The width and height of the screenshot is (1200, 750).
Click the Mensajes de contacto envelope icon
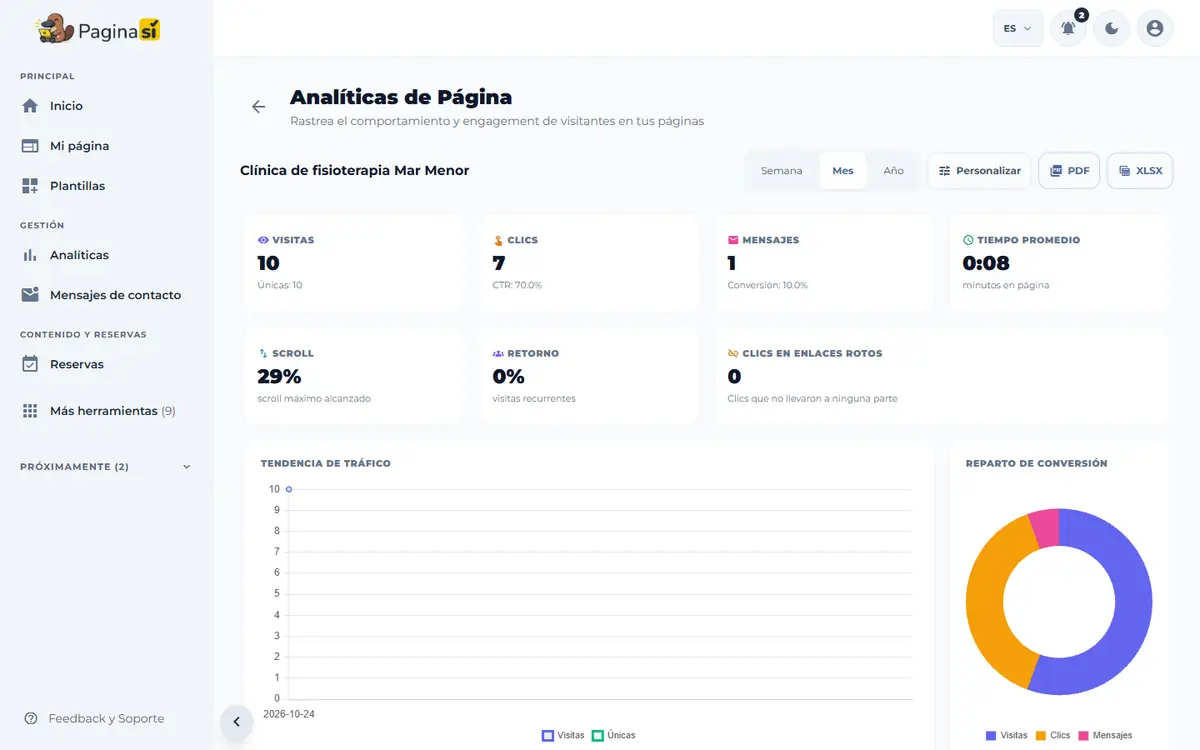click(30, 295)
